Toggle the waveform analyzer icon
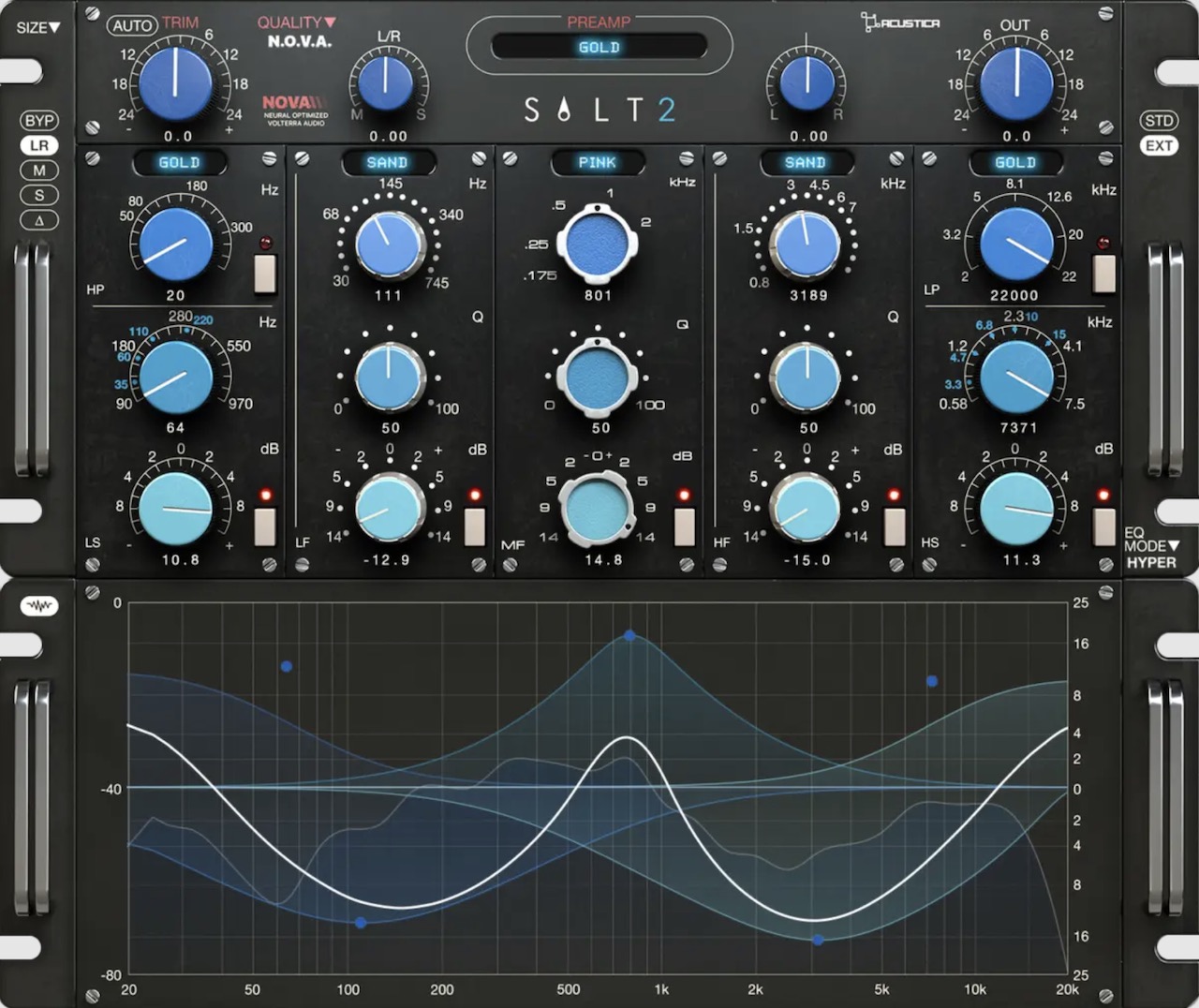Viewport: 1199px width, 1008px height. 39,606
